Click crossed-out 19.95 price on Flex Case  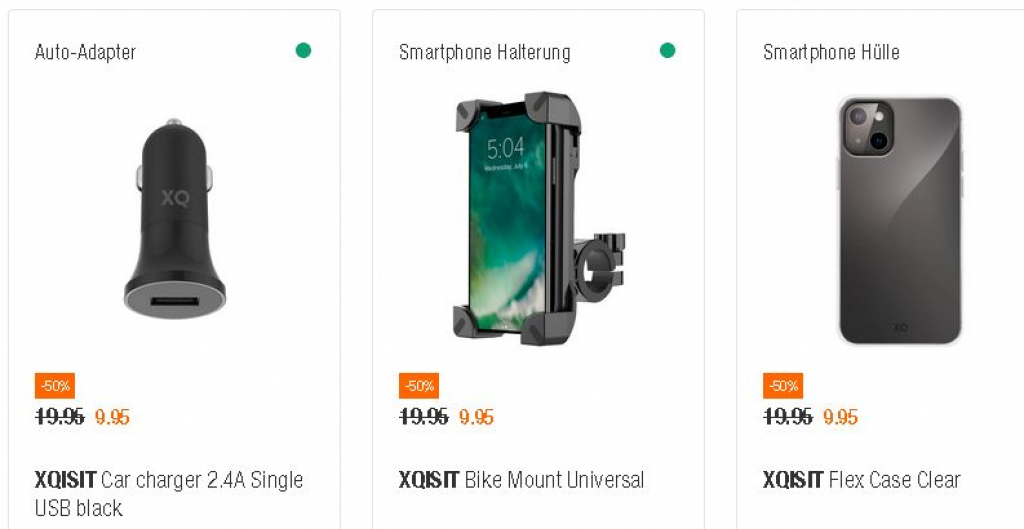[787, 417]
